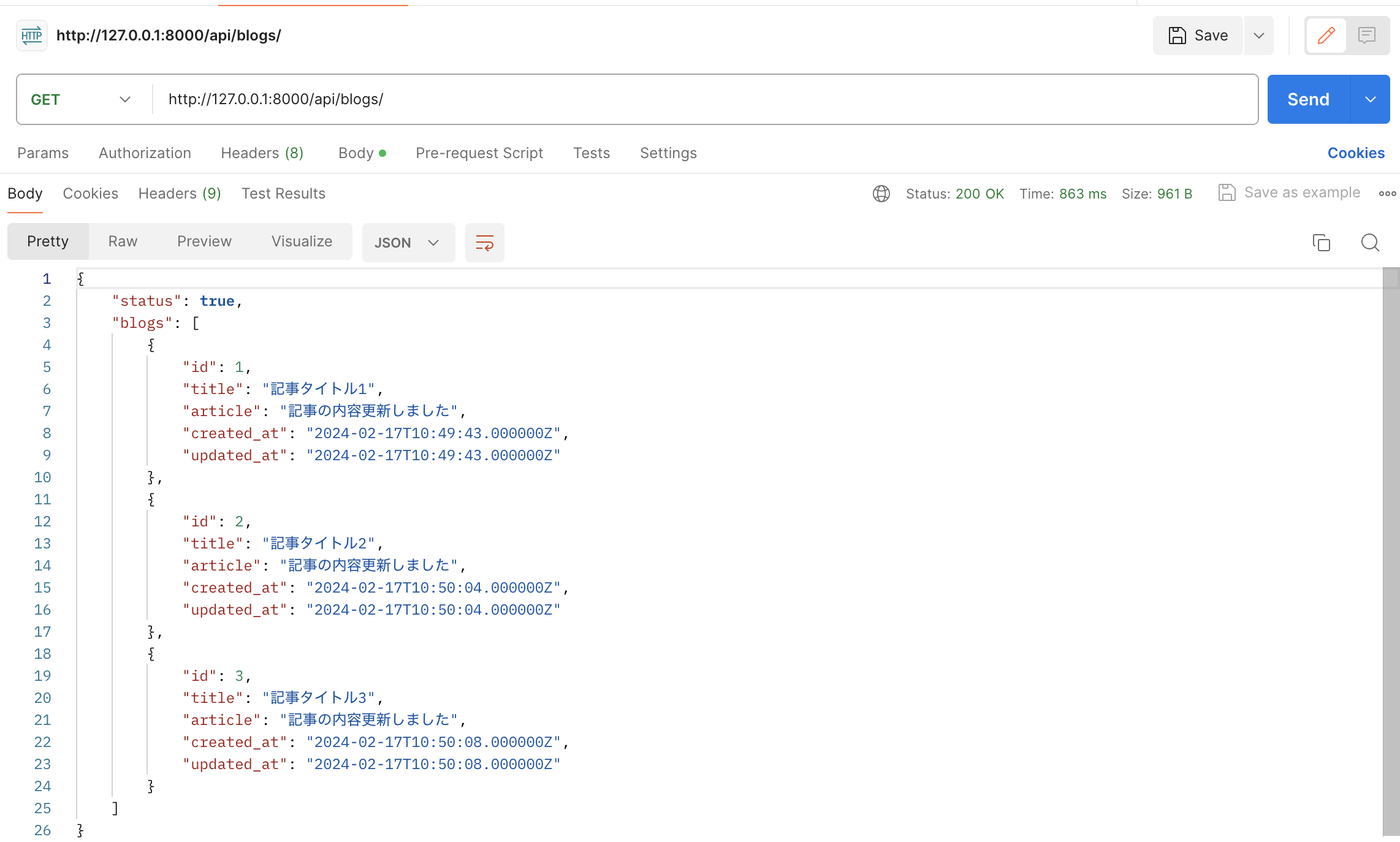Image resolution: width=1400 pixels, height=842 pixels.
Task: Open the Cookies link
Action: [x=1356, y=153]
